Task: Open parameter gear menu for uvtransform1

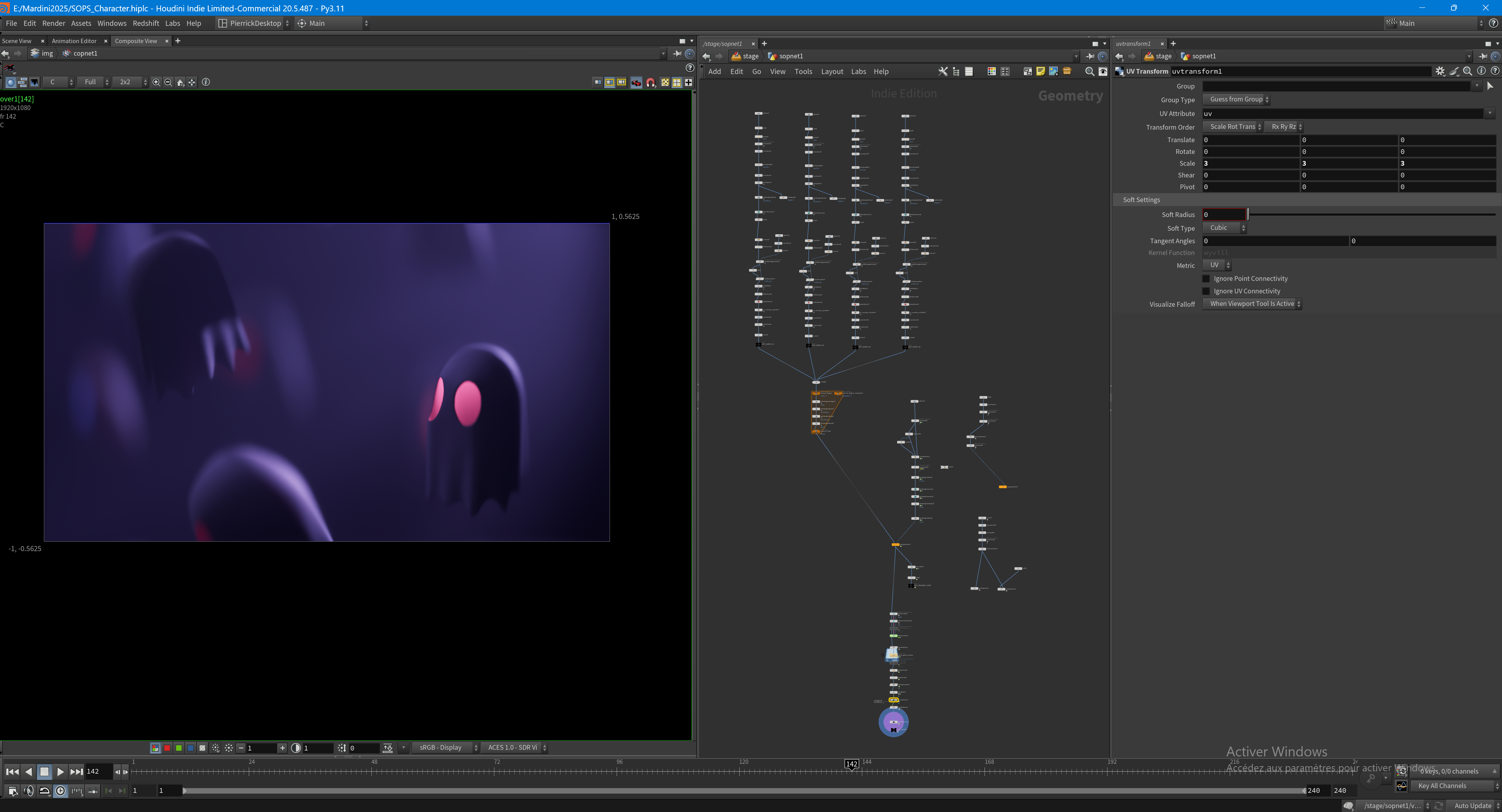Action: click(1440, 71)
